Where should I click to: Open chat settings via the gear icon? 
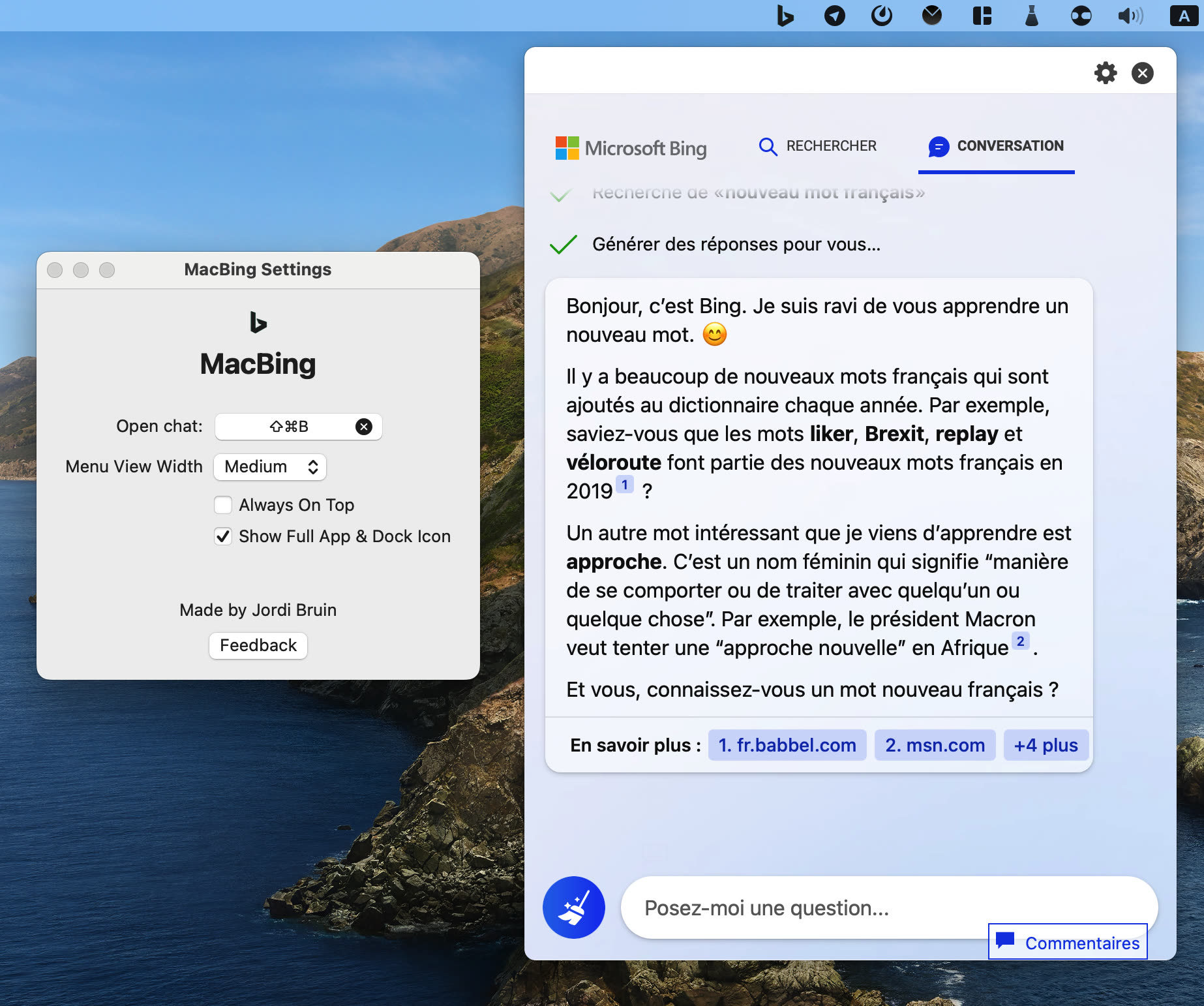(1106, 73)
